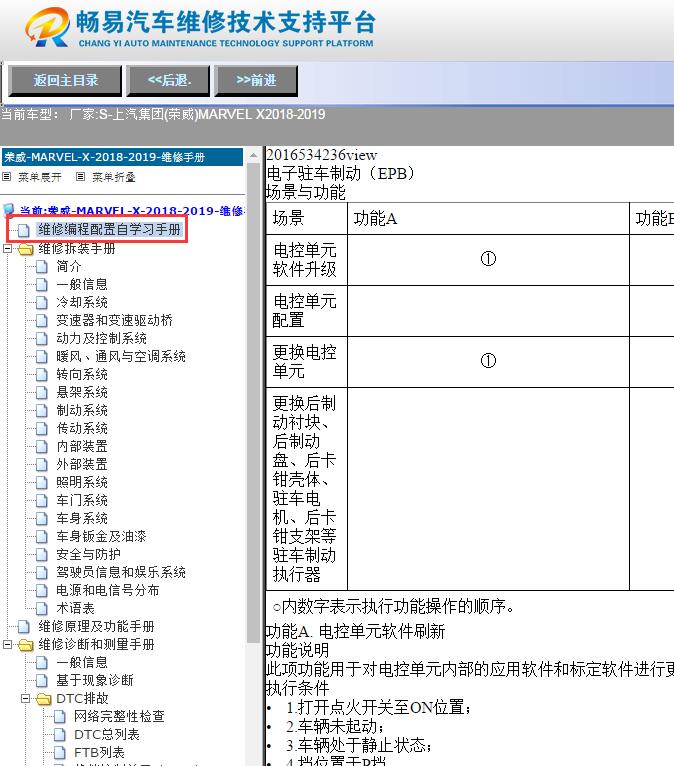This screenshot has width=674, height=766.
Task: Open the FTB列表 entry
Action: (x=99, y=752)
